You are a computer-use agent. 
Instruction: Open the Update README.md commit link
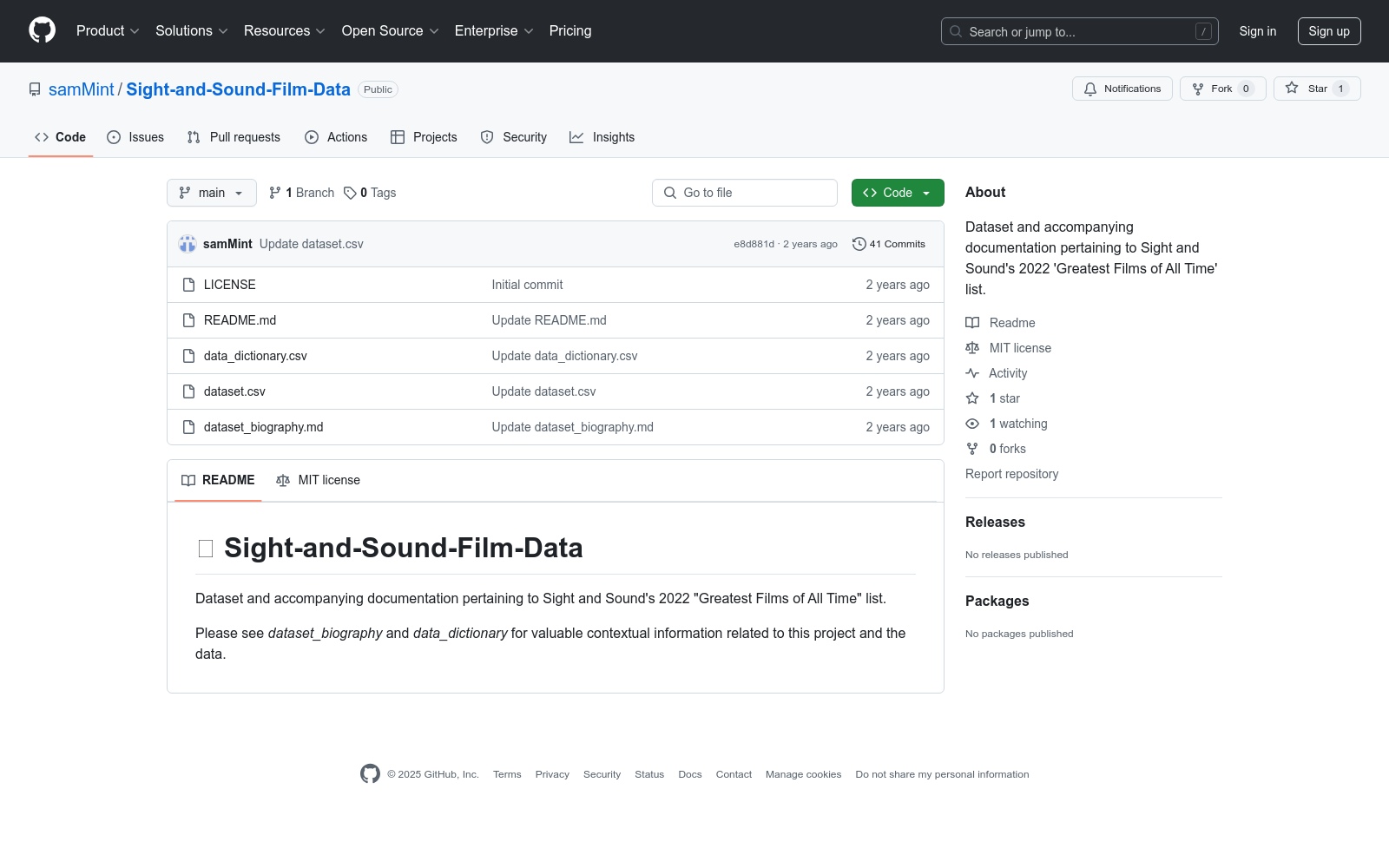(549, 320)
